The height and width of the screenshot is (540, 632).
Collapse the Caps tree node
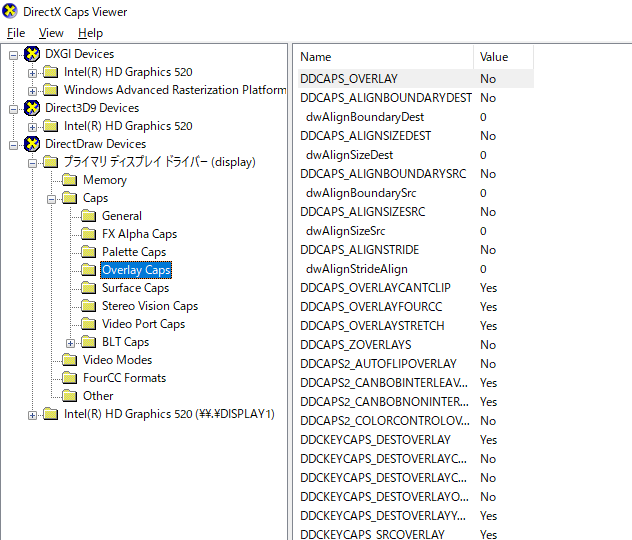tap(52, 198)
